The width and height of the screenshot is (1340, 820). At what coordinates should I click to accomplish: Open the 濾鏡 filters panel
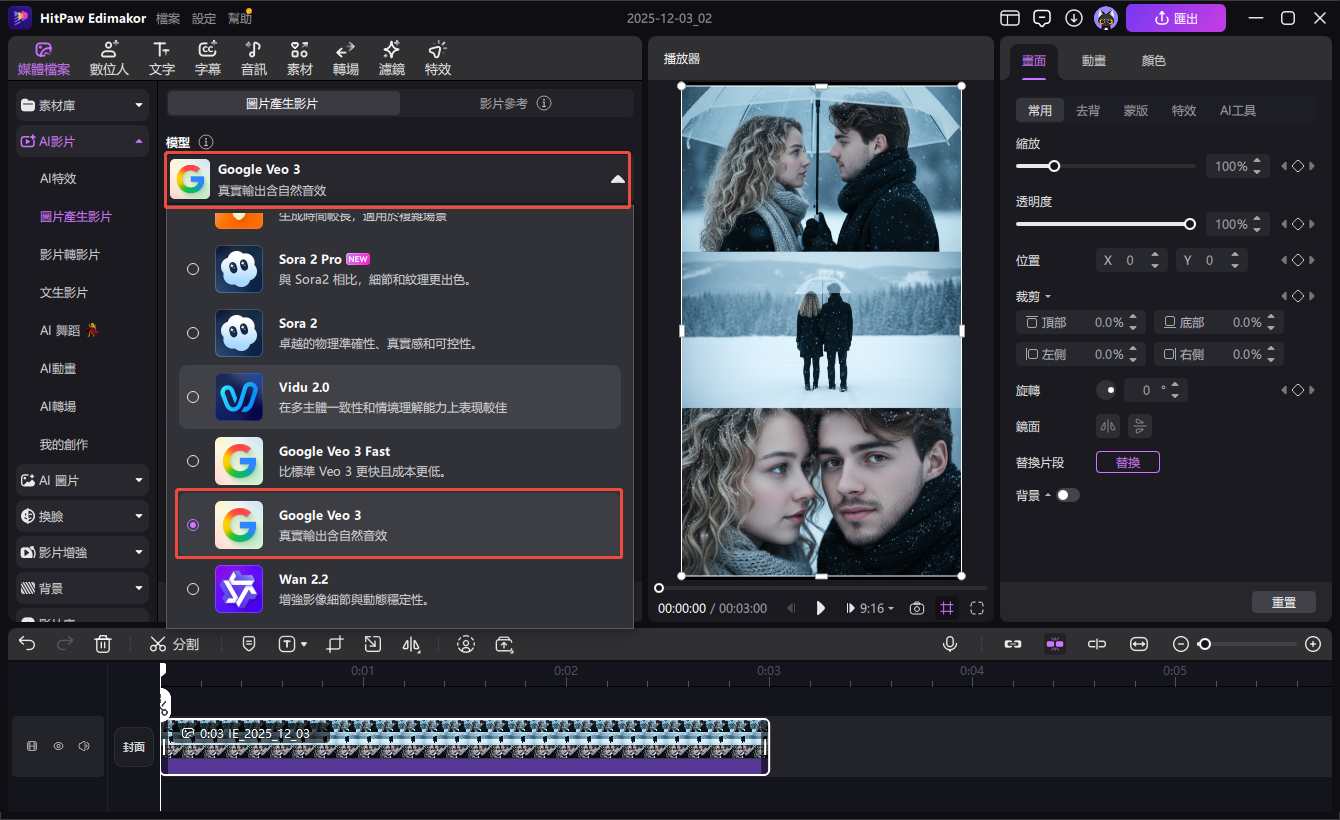click(390, 57)
